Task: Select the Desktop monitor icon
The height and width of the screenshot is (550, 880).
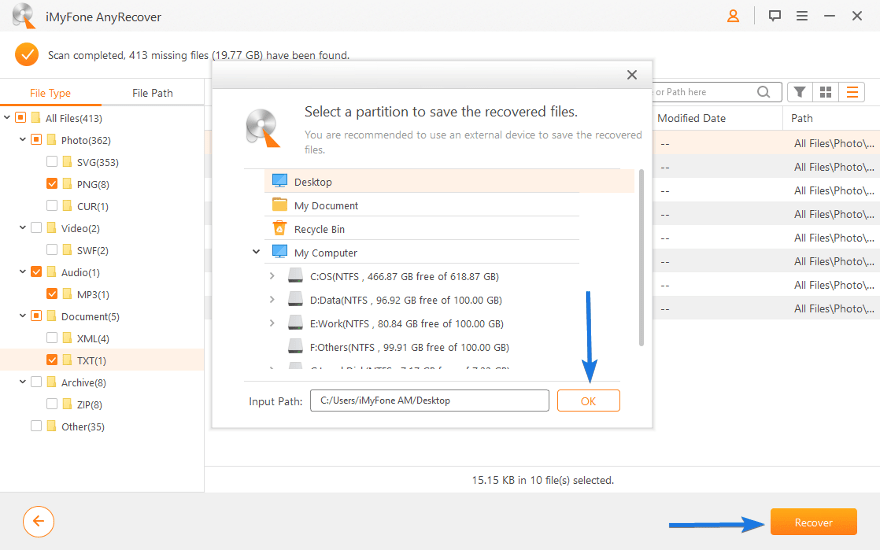Action: (x=279, y=181)
